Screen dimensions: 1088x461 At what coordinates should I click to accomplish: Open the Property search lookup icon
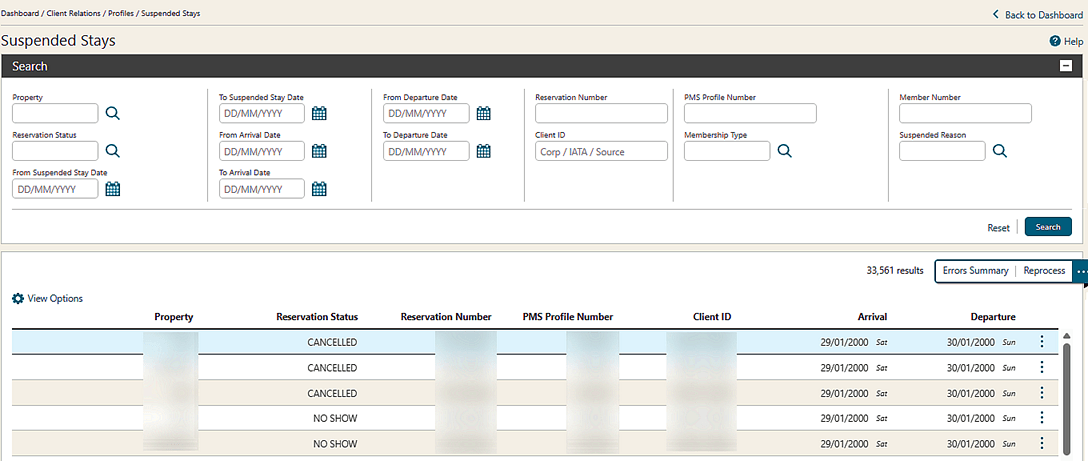(112, 113)
